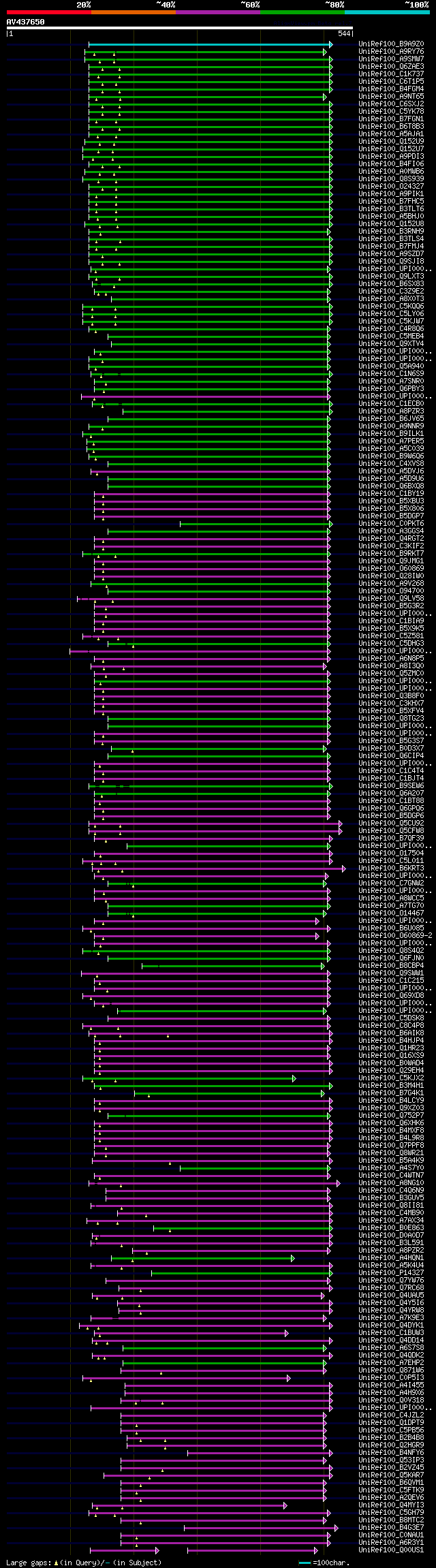The image size is (436, 1568).
Task: Select the UniRef100_B4FGM4 label
Action: 391,89
